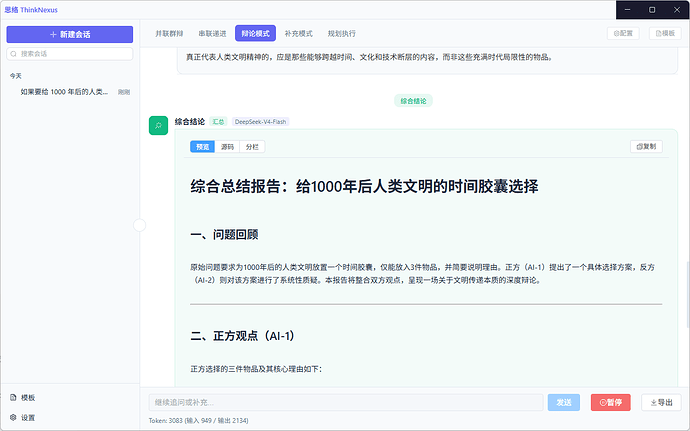Image resolution: width=690 pixels, height=431 pixels.
Task: Switch to 规划执行 tab
Action: tap(341, 33)
